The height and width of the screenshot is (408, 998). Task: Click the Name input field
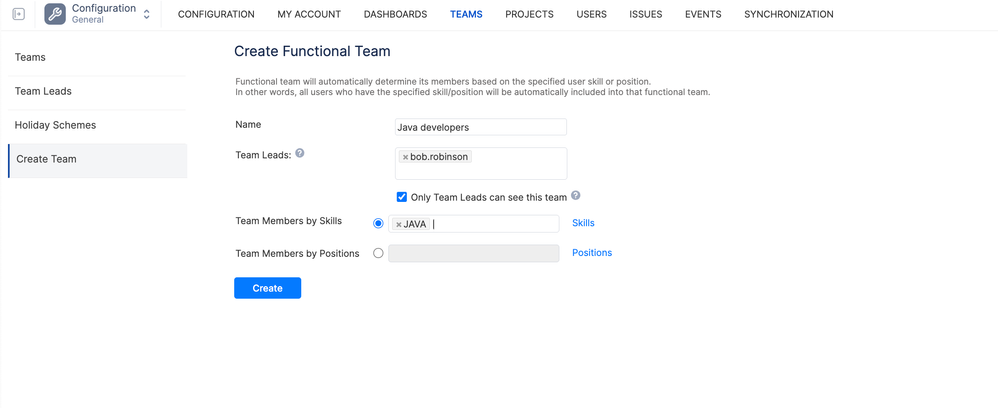(481, 127)
